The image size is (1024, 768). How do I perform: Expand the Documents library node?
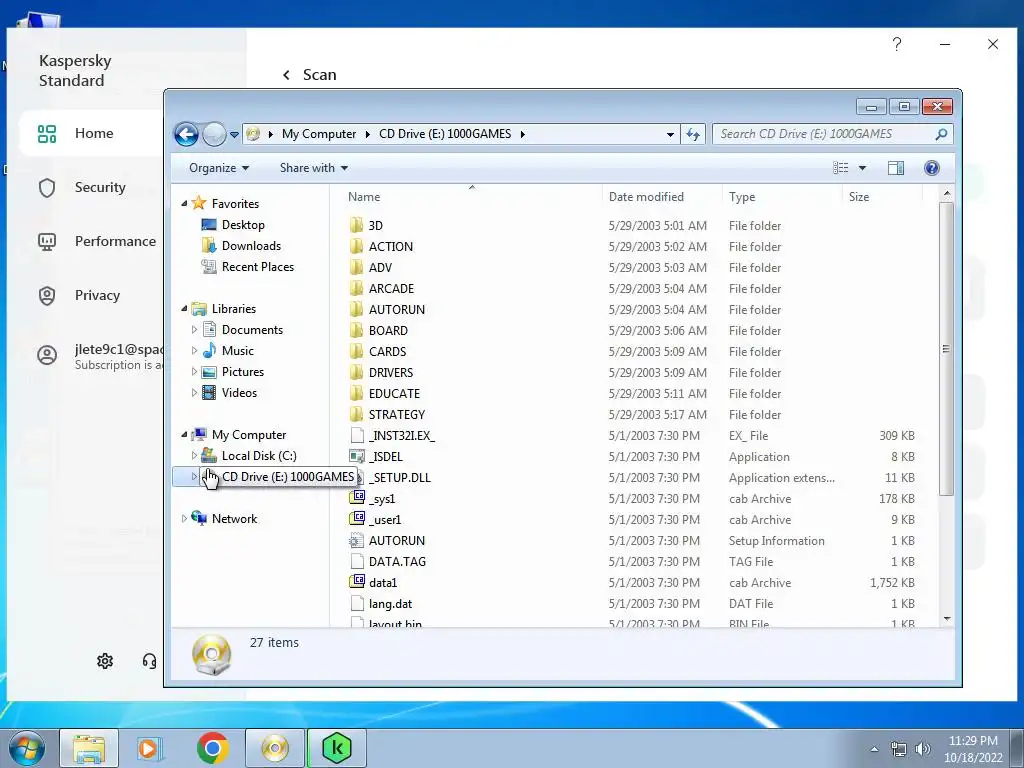[x=194, y=330]
